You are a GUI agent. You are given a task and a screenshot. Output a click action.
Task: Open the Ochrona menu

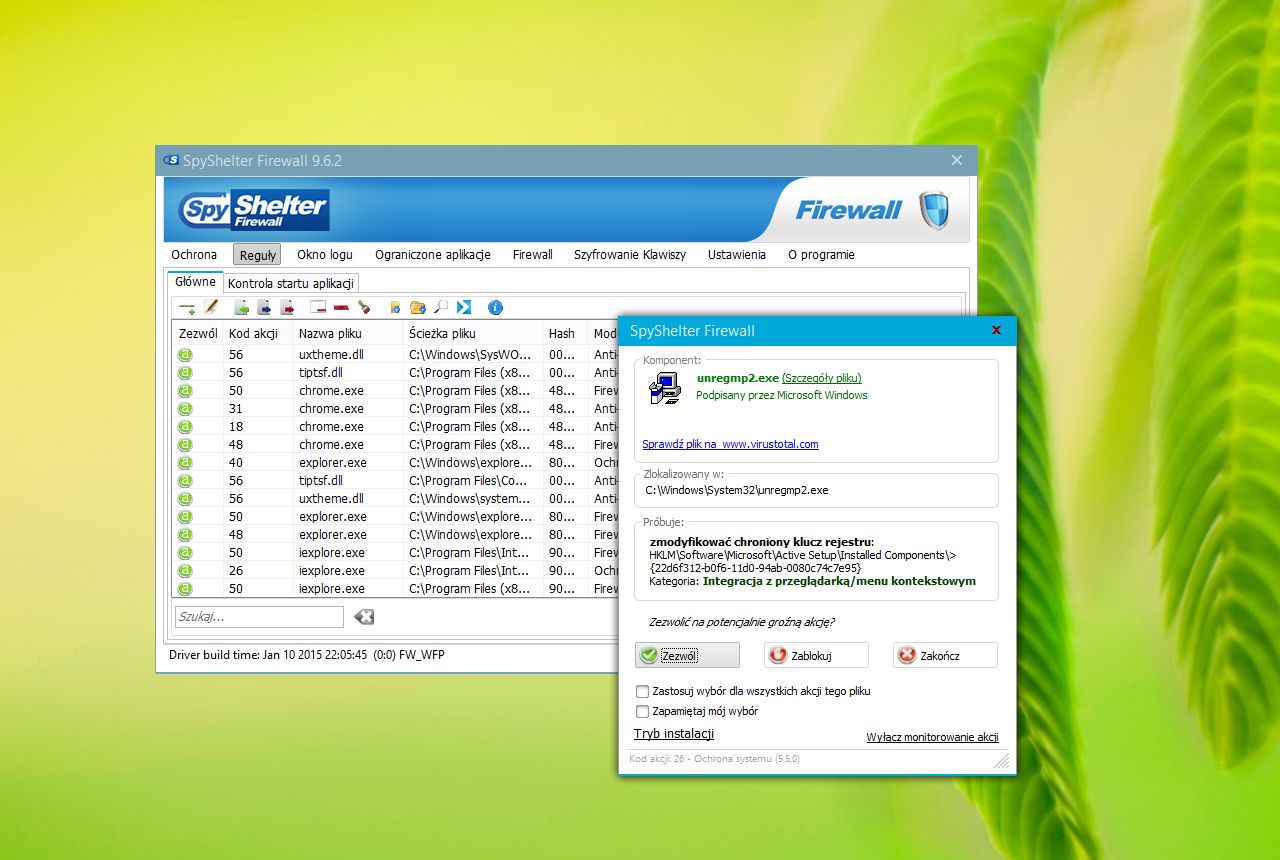194,254
